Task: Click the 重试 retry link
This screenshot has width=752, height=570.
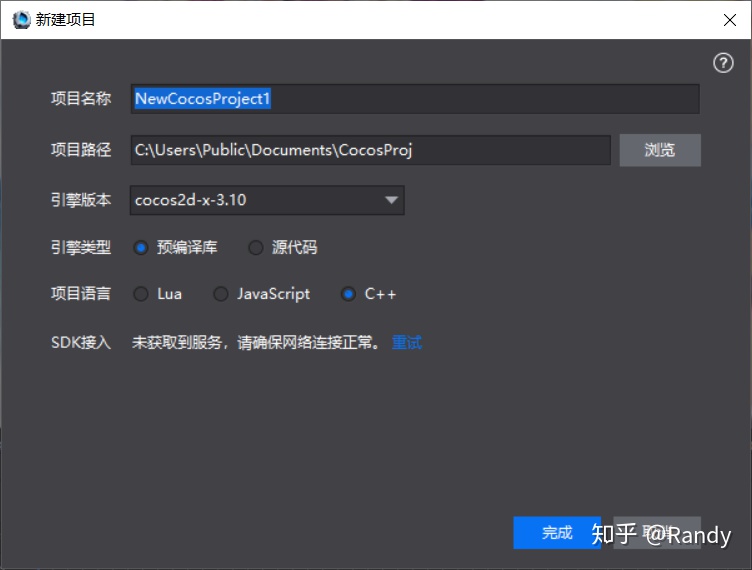Action: coord(407,342)
